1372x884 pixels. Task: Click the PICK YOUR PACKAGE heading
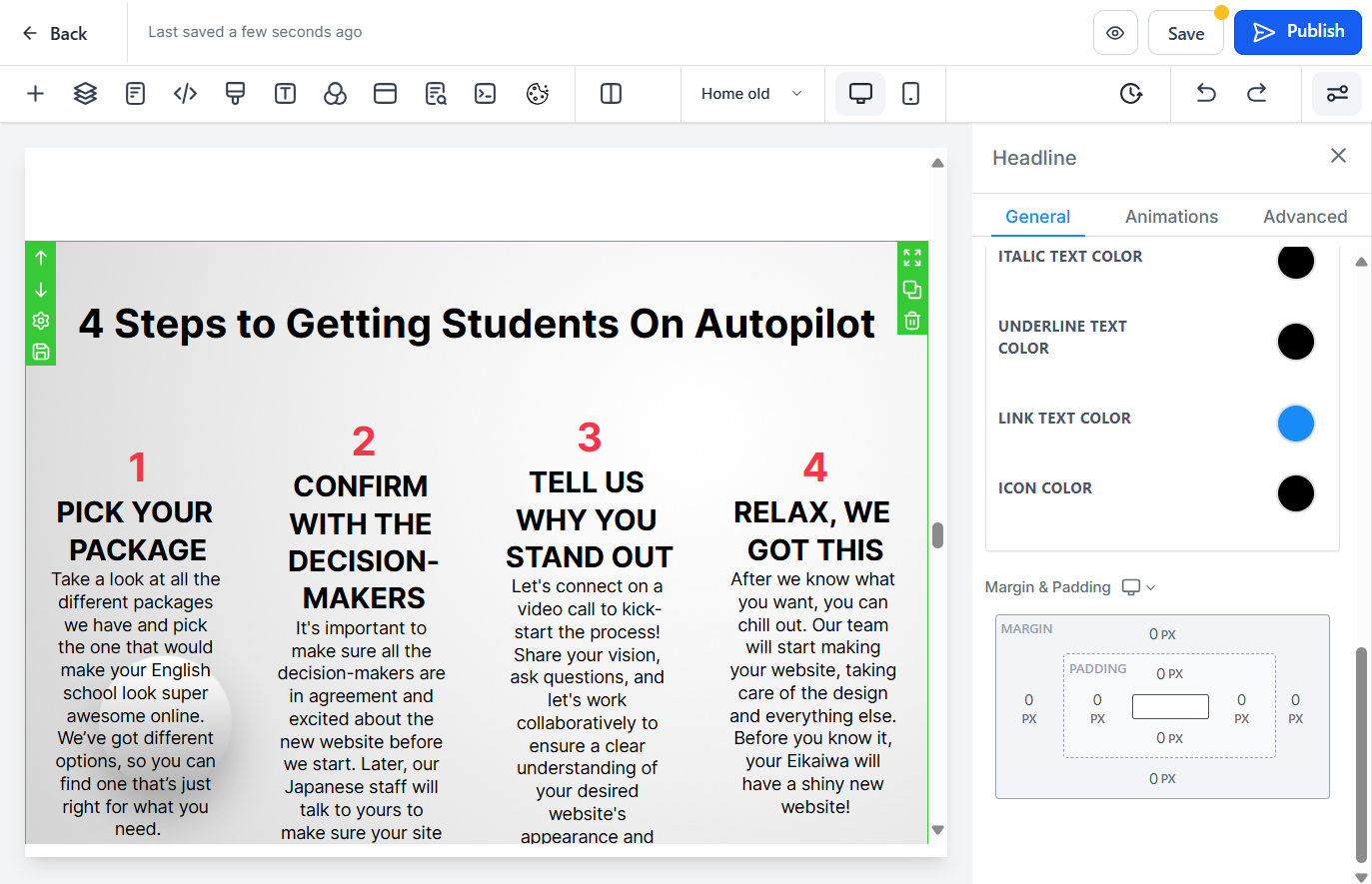136,530
